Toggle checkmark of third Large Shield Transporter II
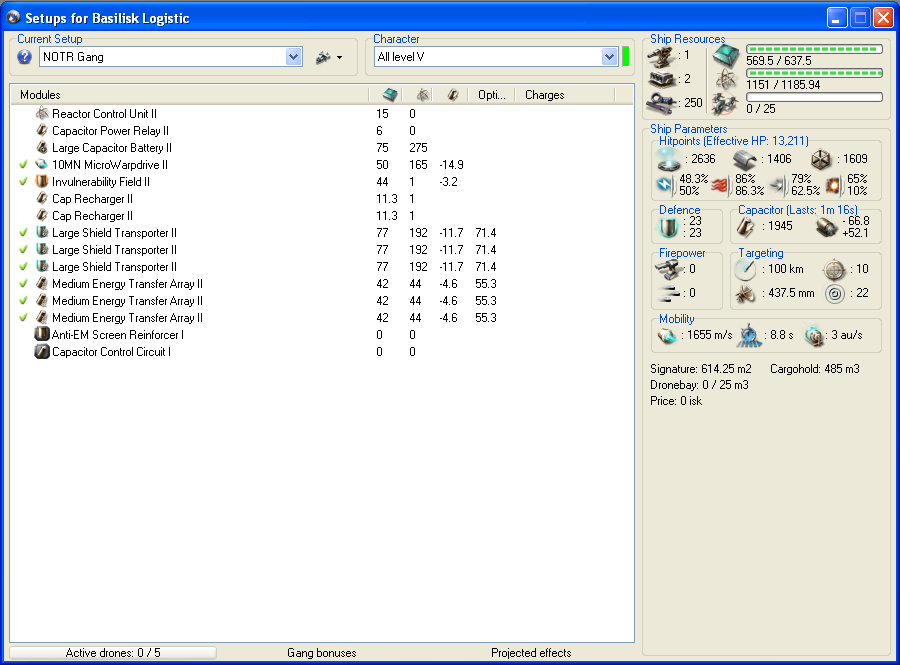The width and height of the screenshot is (900, 665). [23, 267]
